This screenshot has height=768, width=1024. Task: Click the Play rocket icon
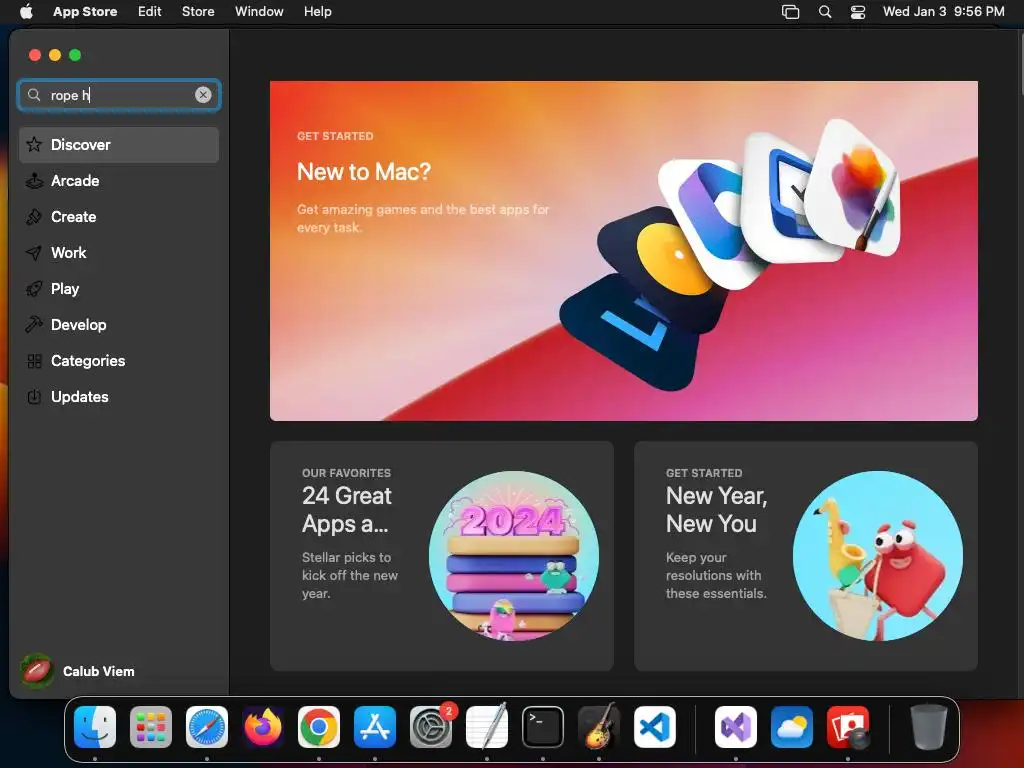(34, 289)
